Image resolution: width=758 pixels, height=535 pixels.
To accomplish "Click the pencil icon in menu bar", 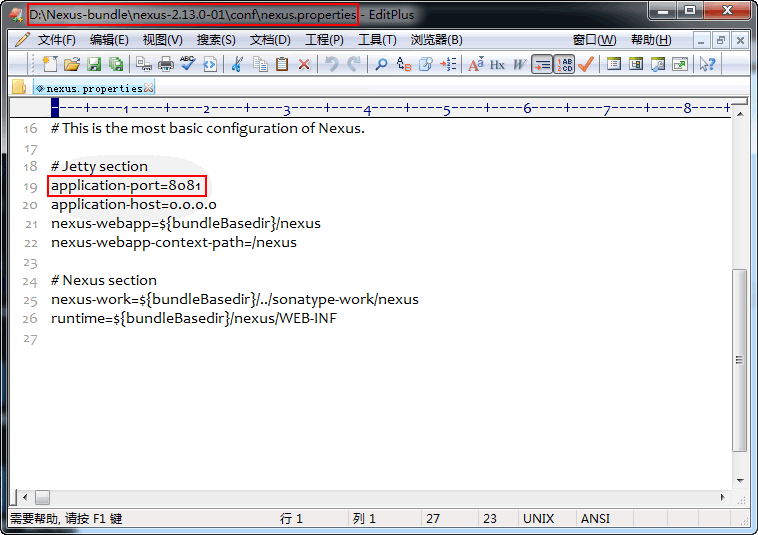I will click(x=21, y=40).
